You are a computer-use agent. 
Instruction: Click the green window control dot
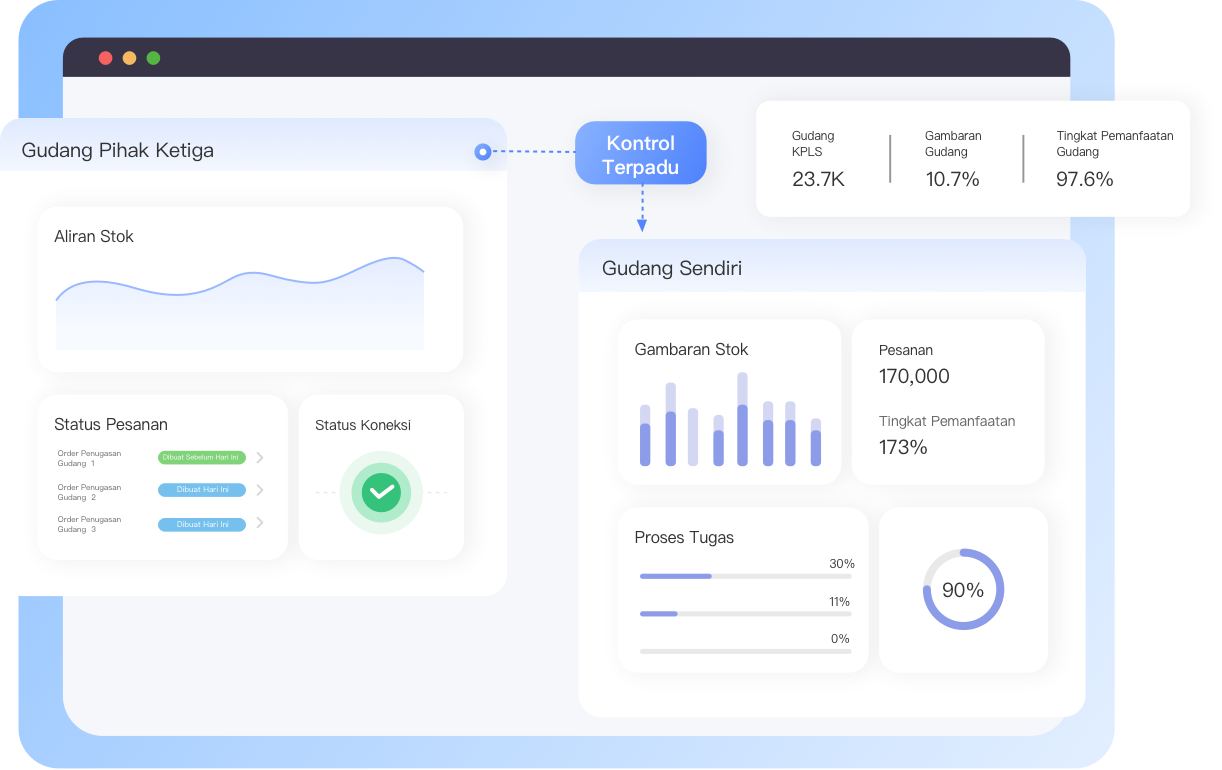click(153, 58)
